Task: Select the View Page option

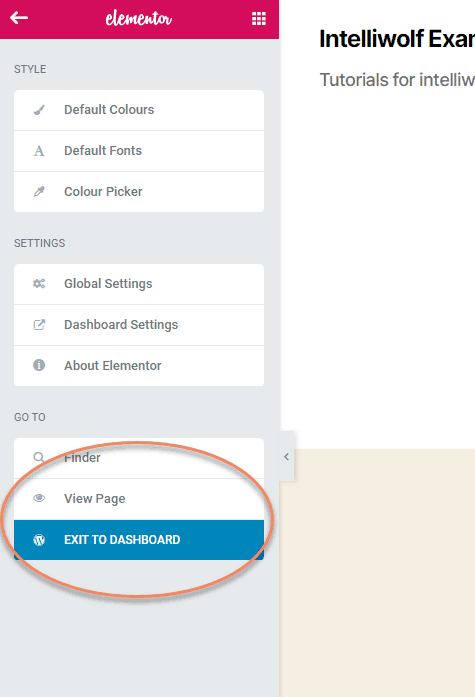Action: (139, 499)
